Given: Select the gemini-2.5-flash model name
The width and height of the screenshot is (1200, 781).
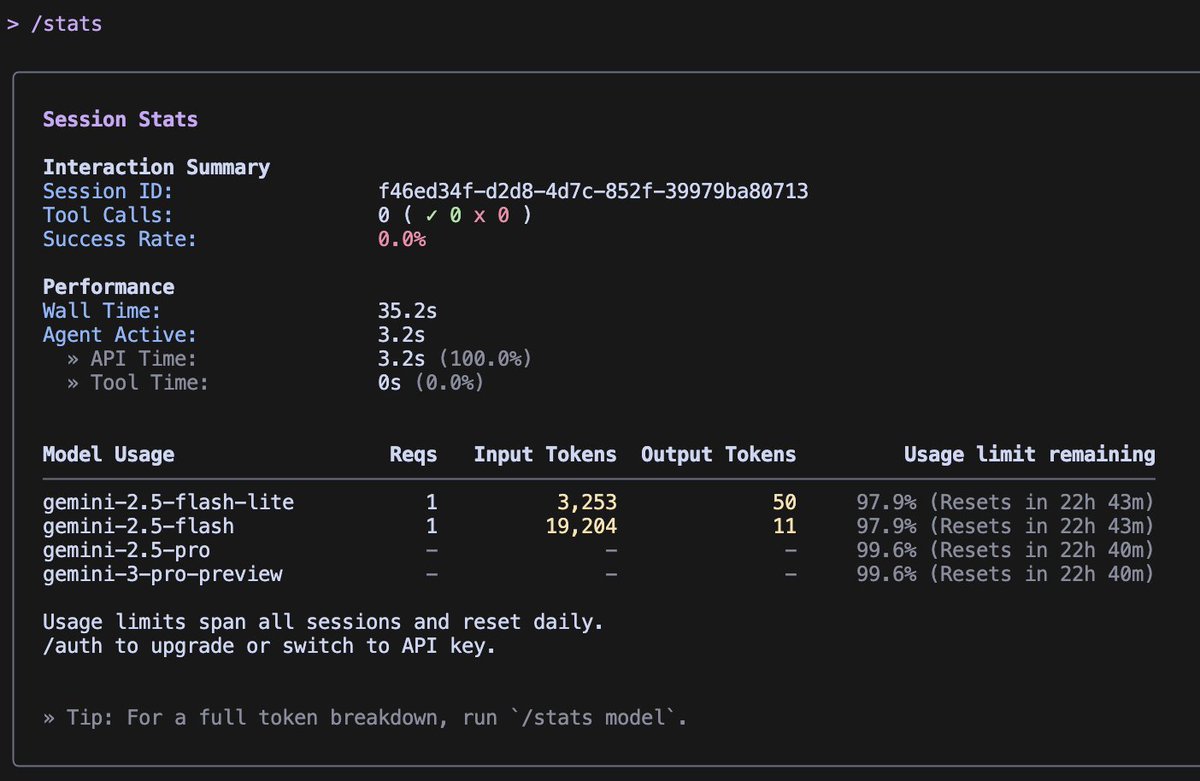Looking at the screenshot, I should (138, 527).
